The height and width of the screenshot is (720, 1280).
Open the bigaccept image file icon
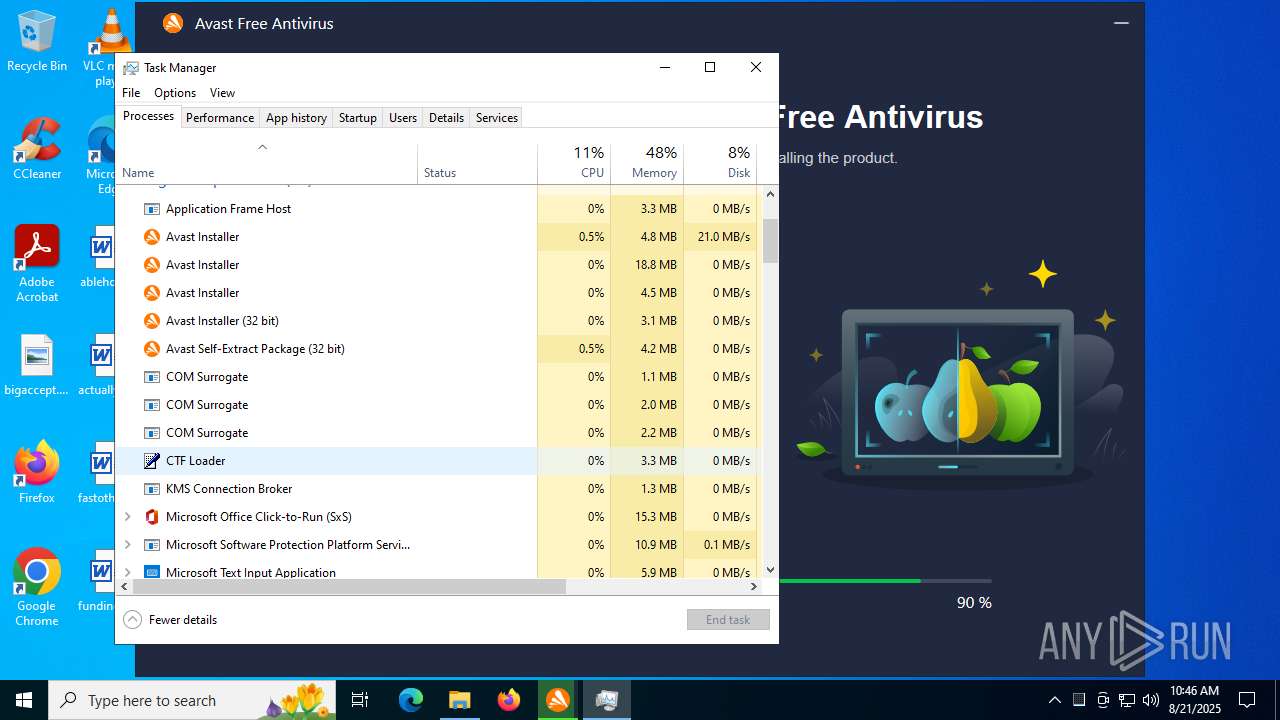(37, 366)
